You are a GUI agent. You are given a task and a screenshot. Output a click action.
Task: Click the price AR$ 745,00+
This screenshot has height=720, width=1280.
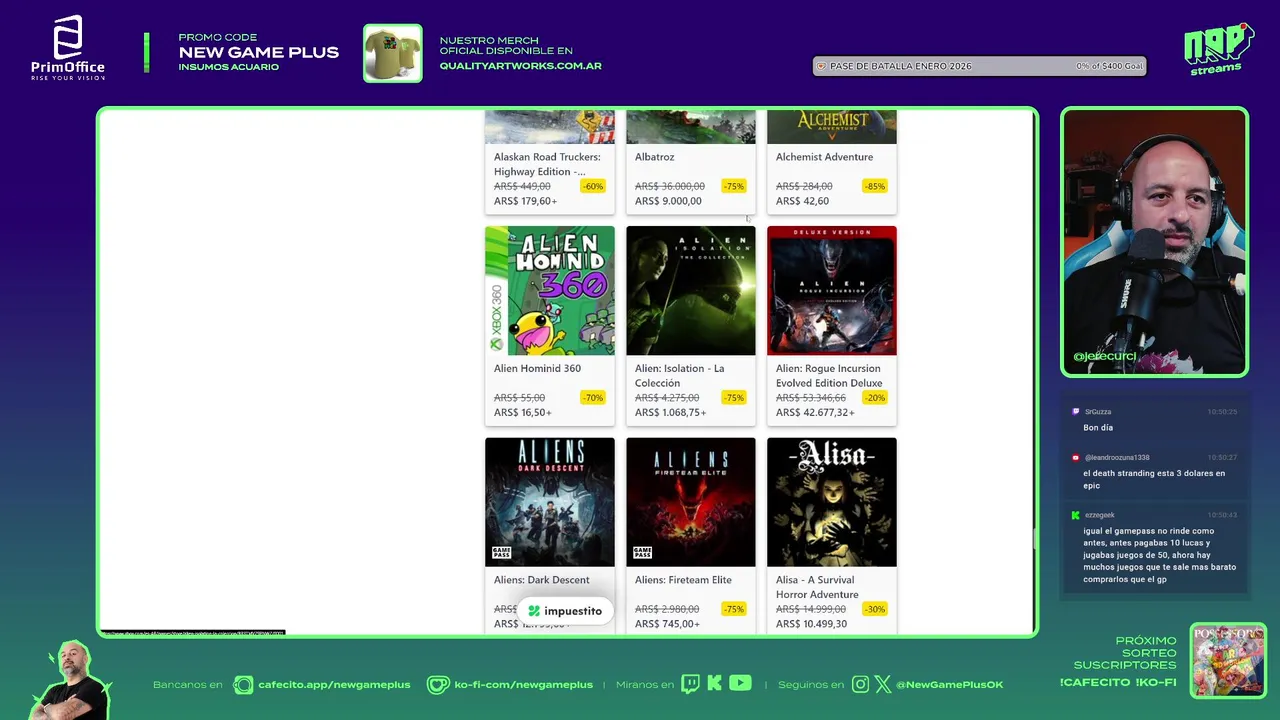click(x=667, y=624)
